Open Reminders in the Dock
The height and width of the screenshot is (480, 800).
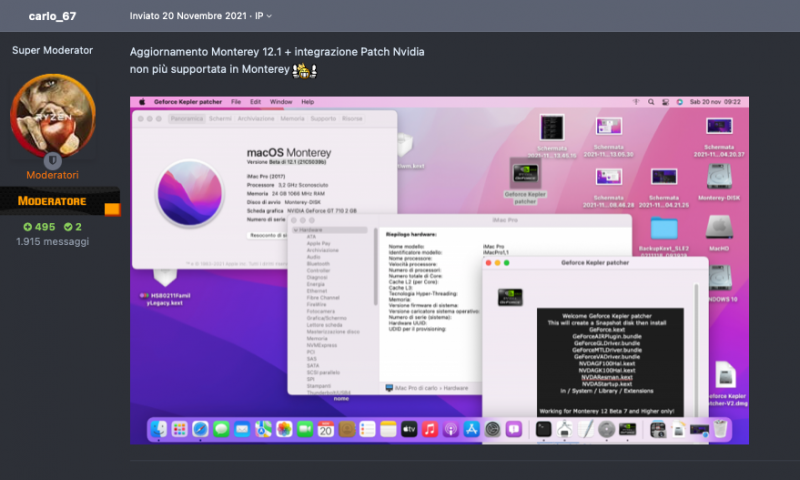[x=367, y=430]
